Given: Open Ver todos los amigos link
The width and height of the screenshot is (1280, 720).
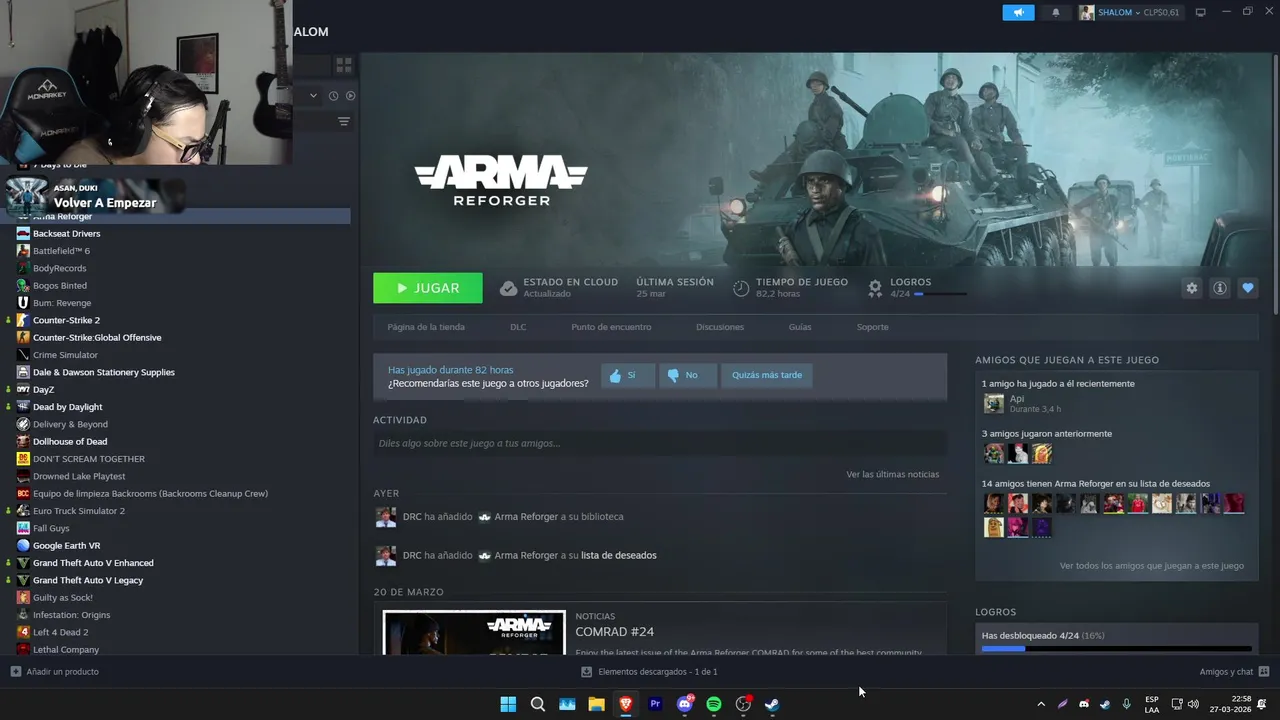Looking at the screenshot, I should point(1152,566).
